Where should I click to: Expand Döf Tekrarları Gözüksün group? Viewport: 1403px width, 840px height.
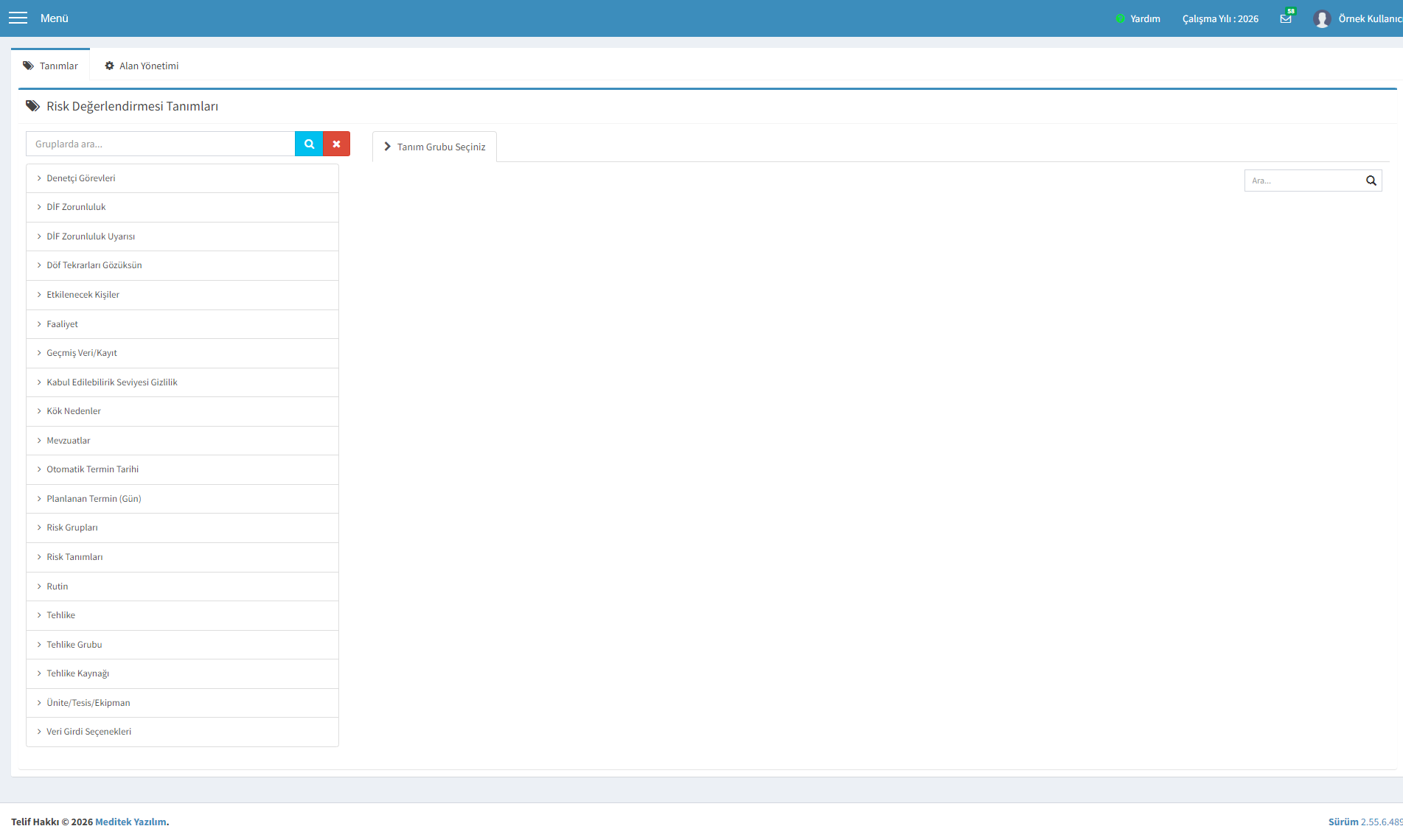(x=182, y=265)
